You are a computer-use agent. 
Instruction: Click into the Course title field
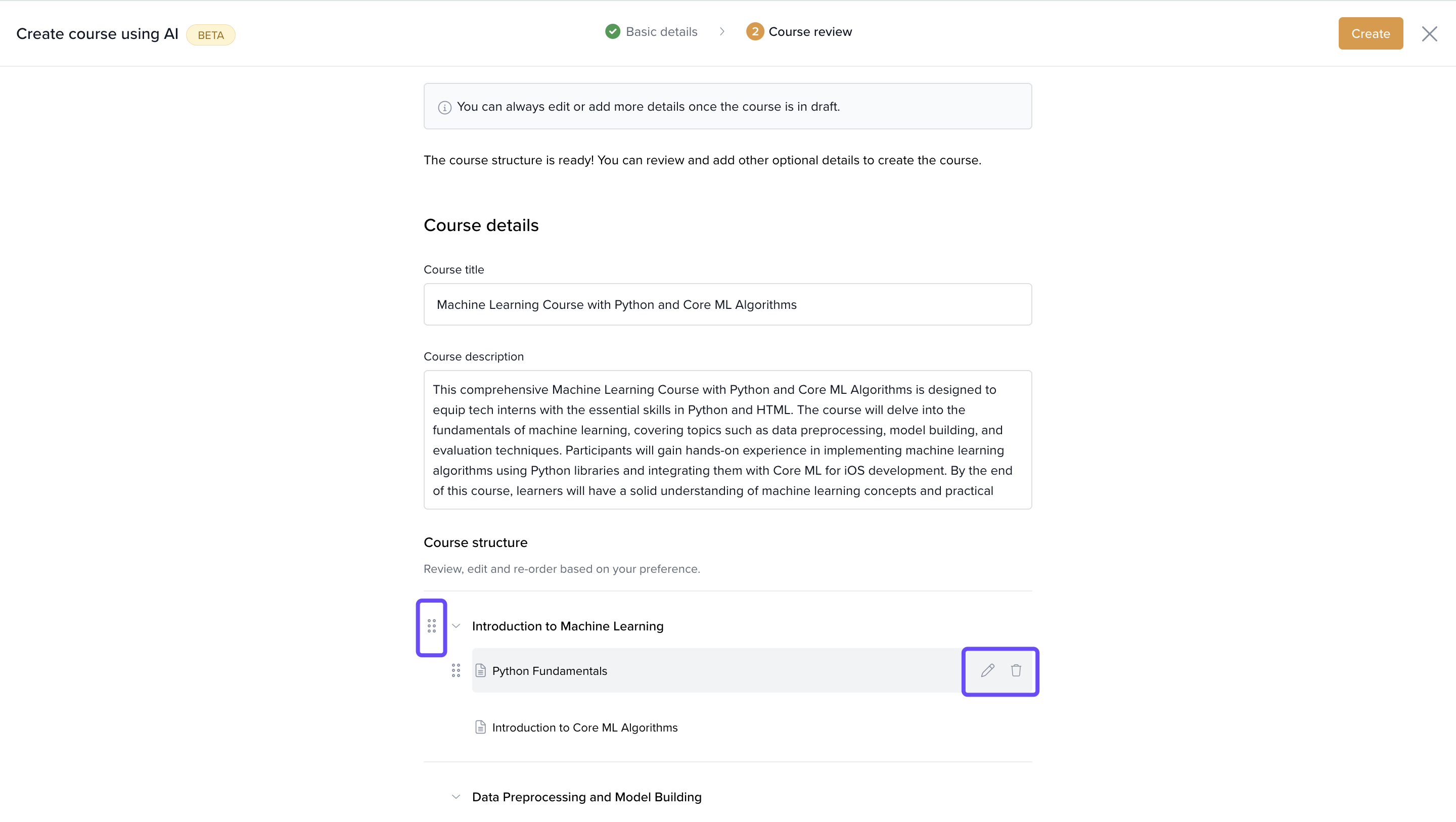[727, 305]
